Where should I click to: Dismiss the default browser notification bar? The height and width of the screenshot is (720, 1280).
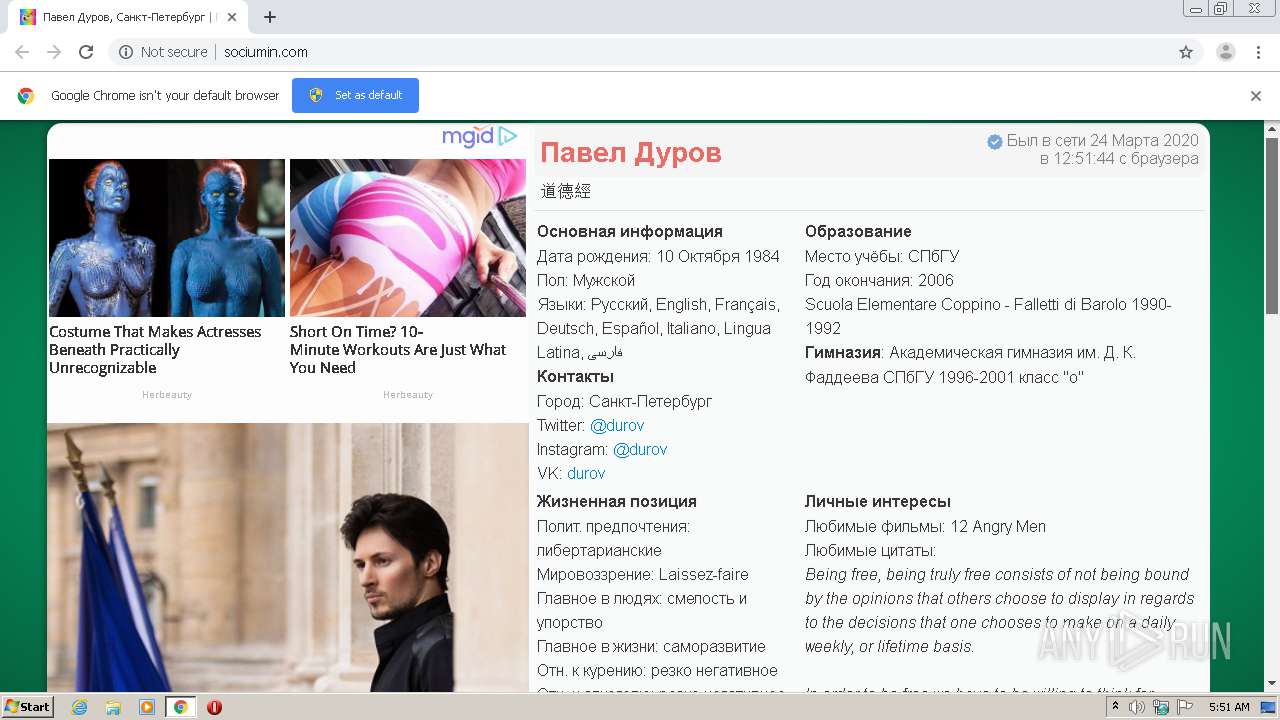pyautogui.click(x=1256, y=96)
